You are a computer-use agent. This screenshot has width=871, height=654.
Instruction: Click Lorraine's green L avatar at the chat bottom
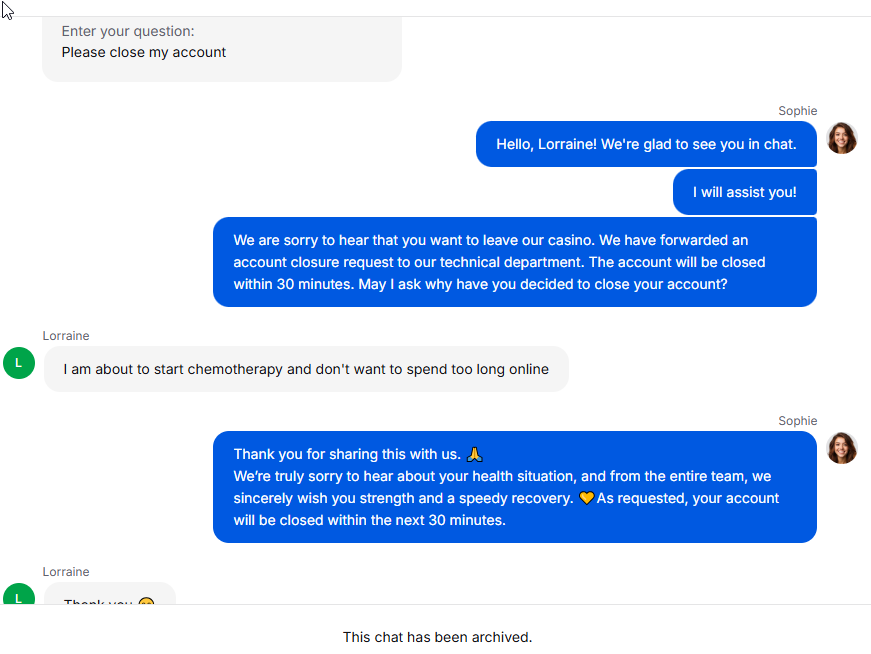19,594
